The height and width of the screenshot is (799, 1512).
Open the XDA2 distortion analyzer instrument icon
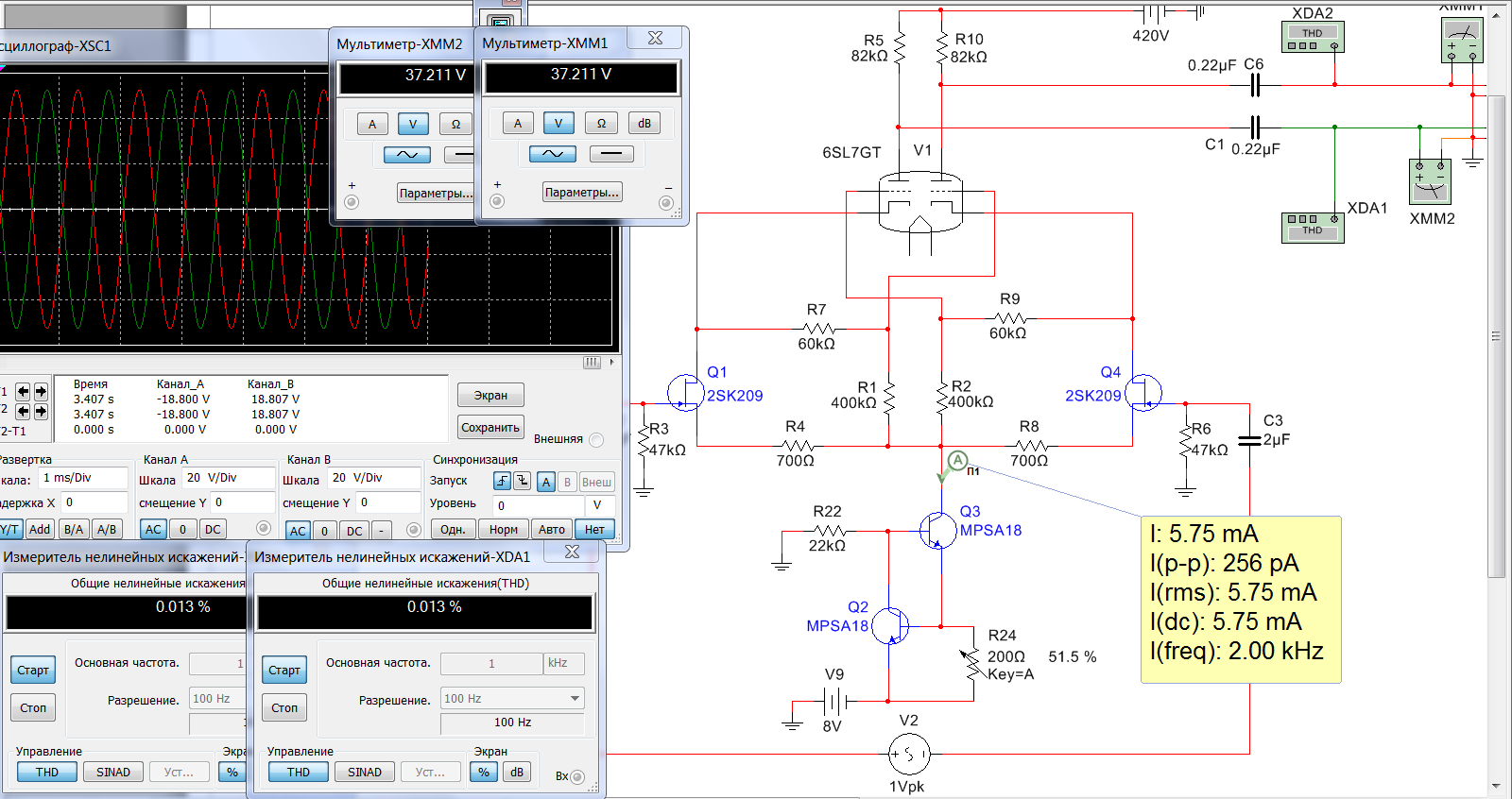click(x=1313, y=38)
